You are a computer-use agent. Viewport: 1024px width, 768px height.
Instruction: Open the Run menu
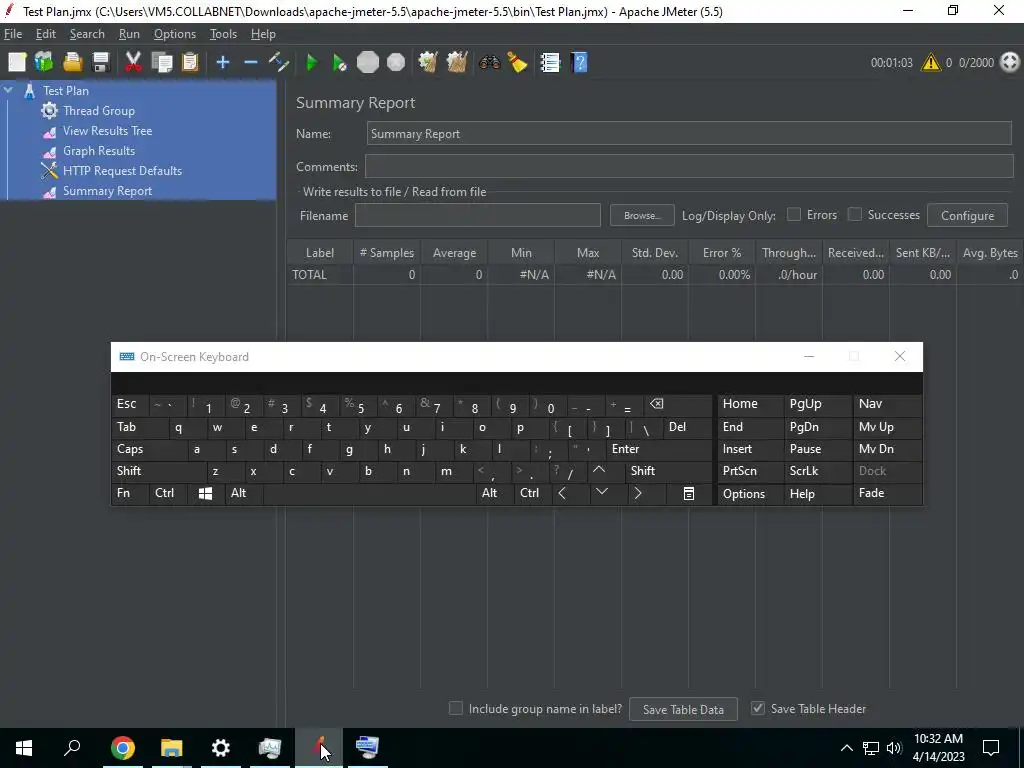(x=129, y=34)
